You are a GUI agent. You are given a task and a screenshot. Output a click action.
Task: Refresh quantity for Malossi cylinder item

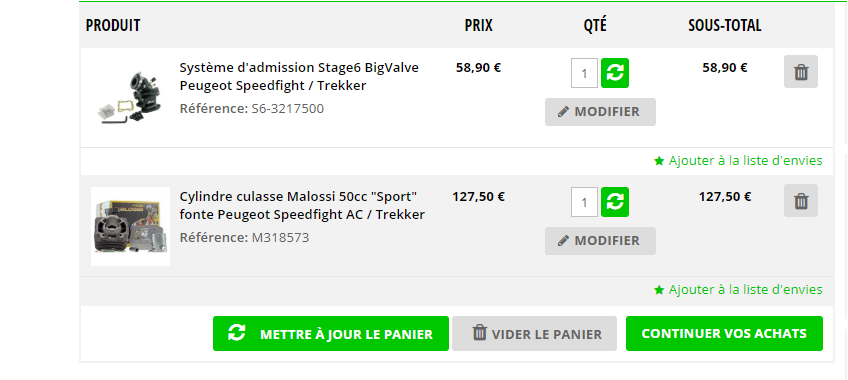coord(615,202)
